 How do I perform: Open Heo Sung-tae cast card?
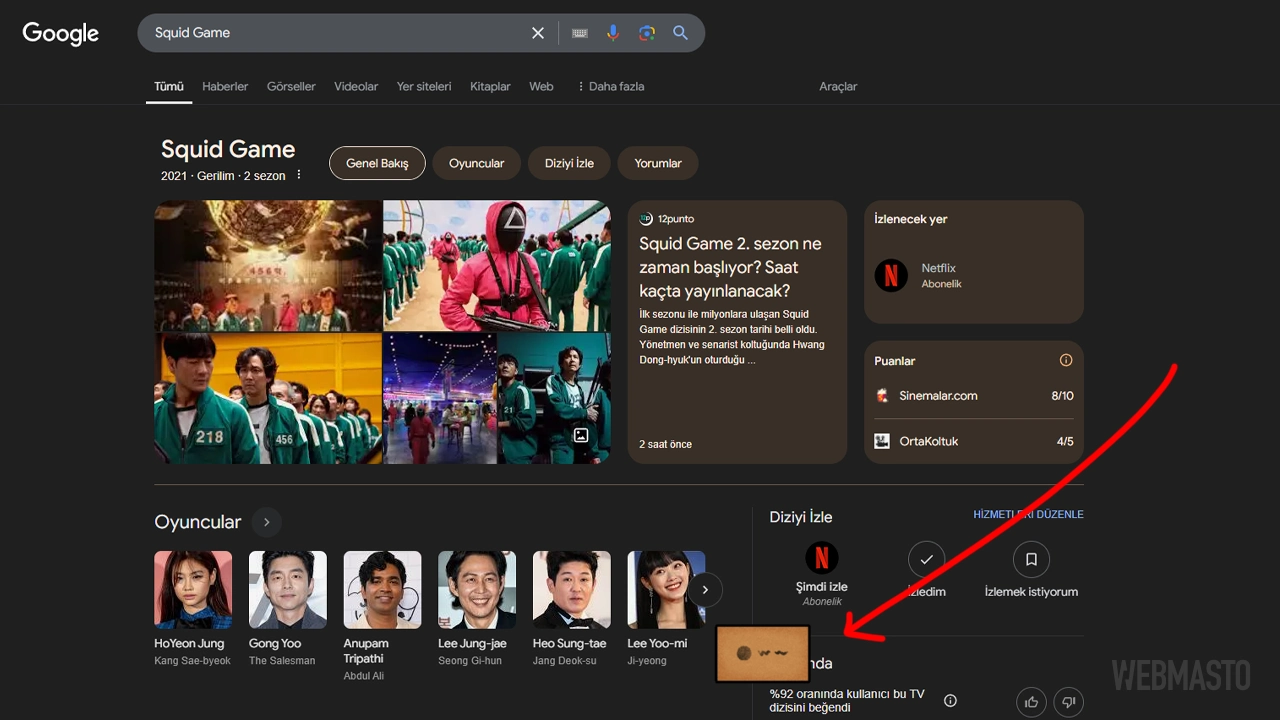[x=571, y=609]
